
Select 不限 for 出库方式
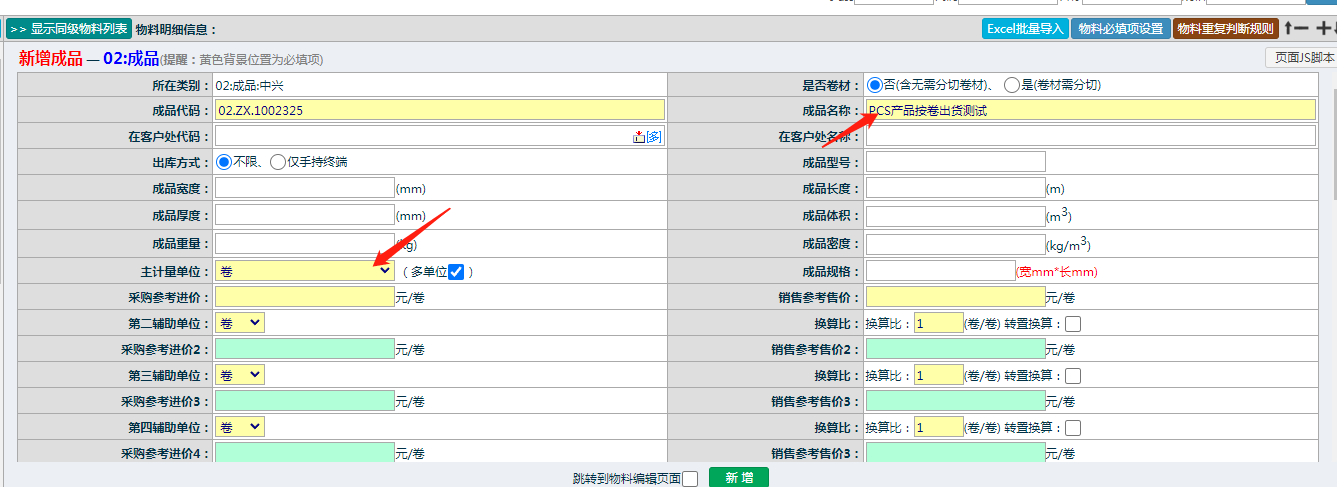click(x=224, y=162)
